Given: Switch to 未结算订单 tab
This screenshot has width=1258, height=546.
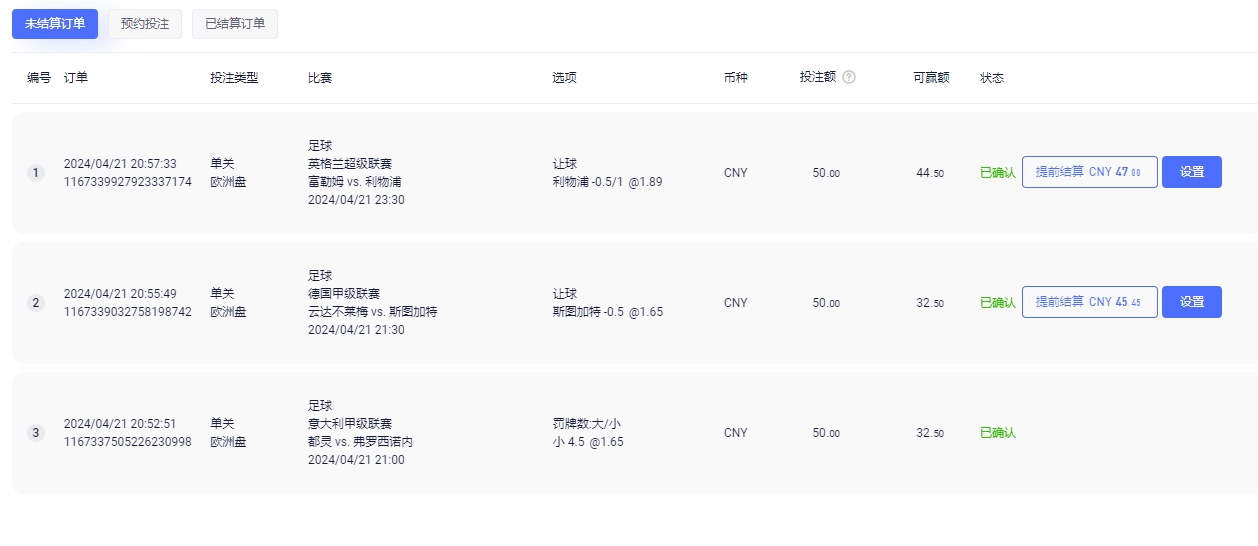Looking at the screenshot, I should click(55, 24).
